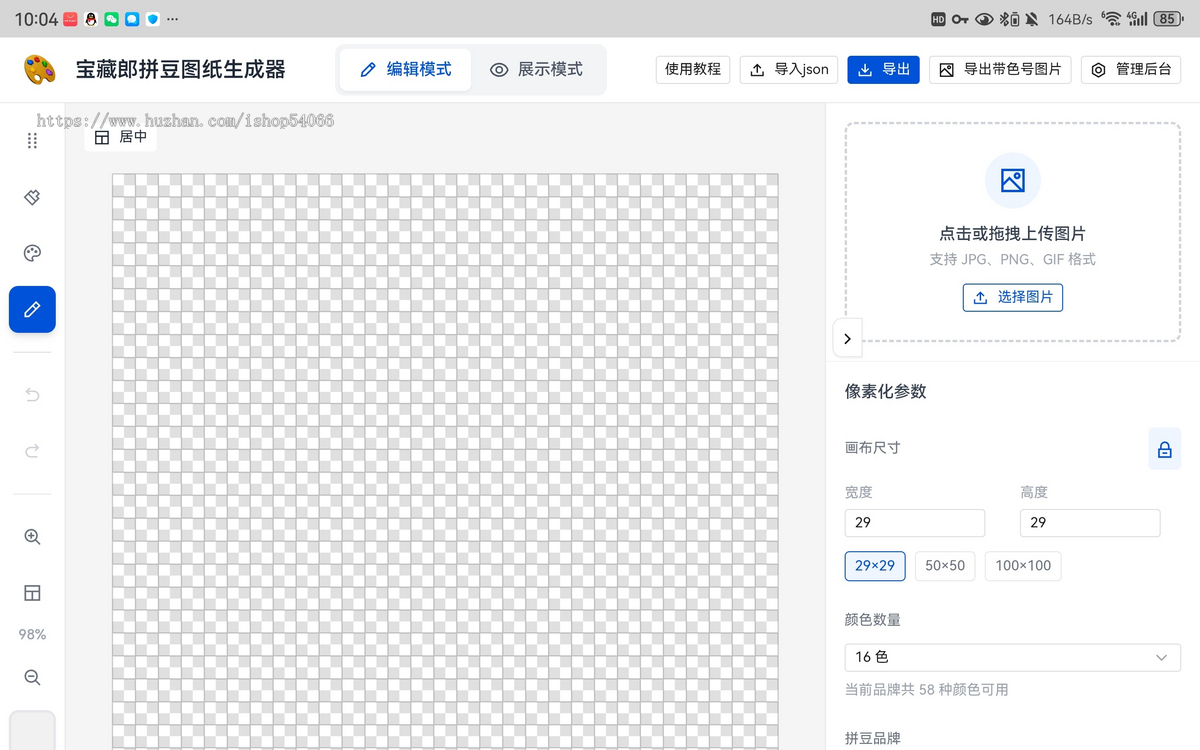Open the 16 色 color count dropdown
The image size is (1200, 750).
(x=1013, y=657)
